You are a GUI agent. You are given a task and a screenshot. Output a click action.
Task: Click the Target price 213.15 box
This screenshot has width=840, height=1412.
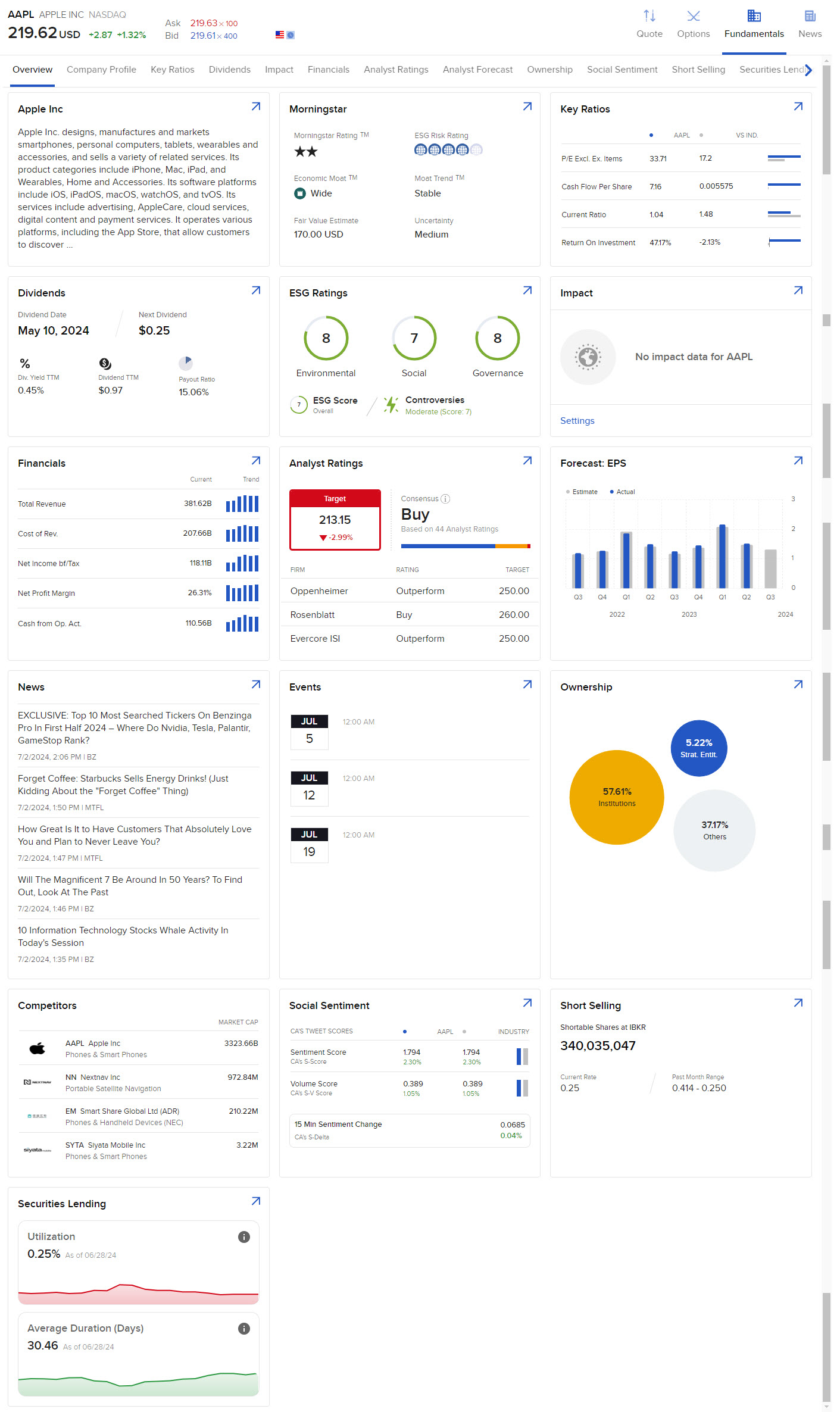(x=335, y=520)
